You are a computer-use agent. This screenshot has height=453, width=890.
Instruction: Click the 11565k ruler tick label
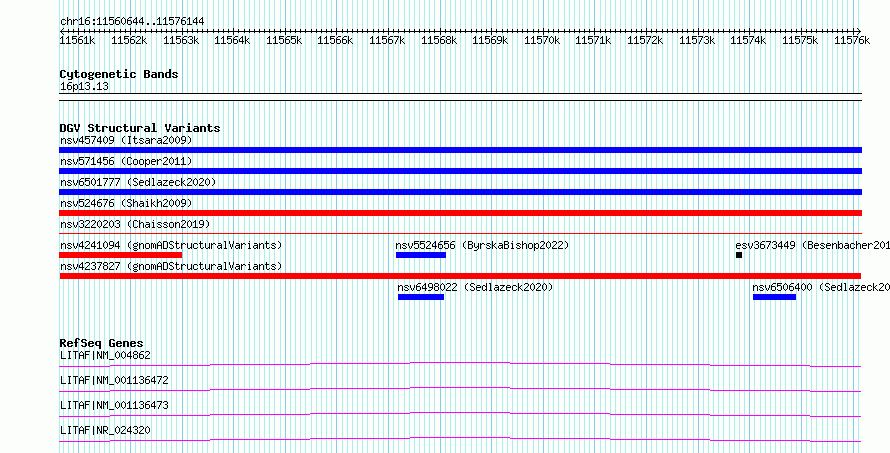(x=284, y=40)
